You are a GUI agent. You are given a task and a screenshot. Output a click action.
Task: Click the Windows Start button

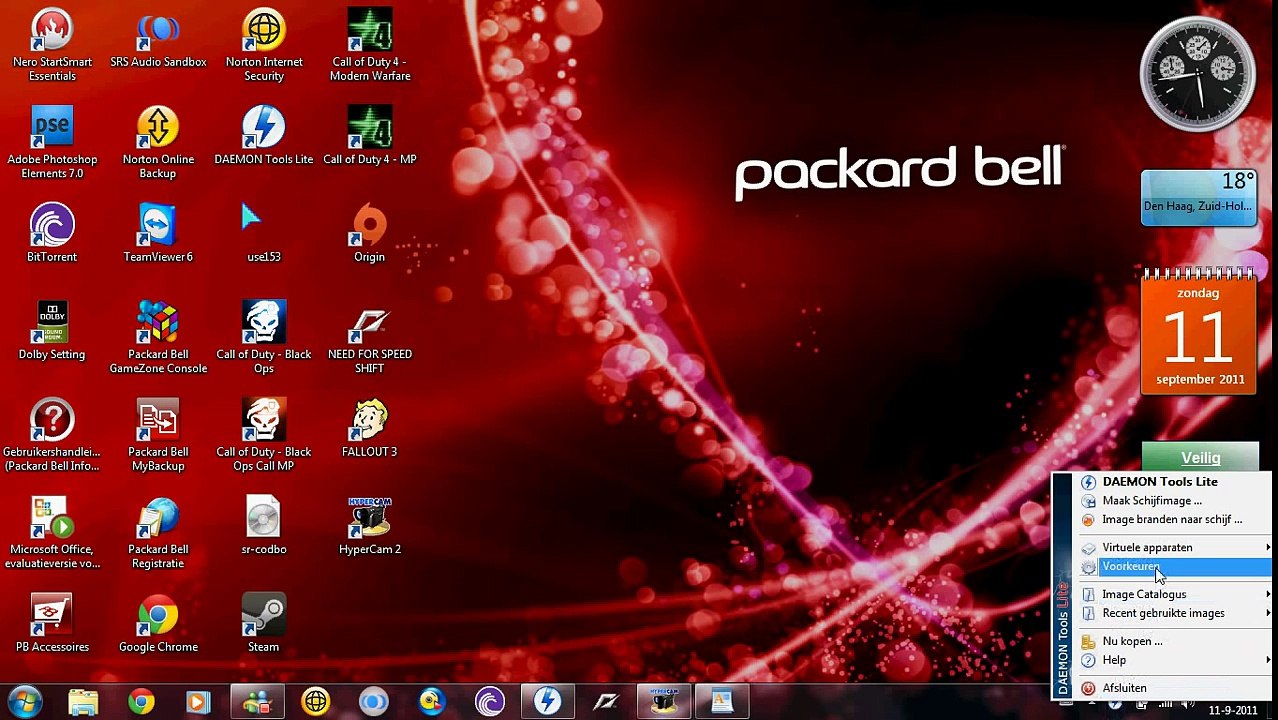(24, 701)
